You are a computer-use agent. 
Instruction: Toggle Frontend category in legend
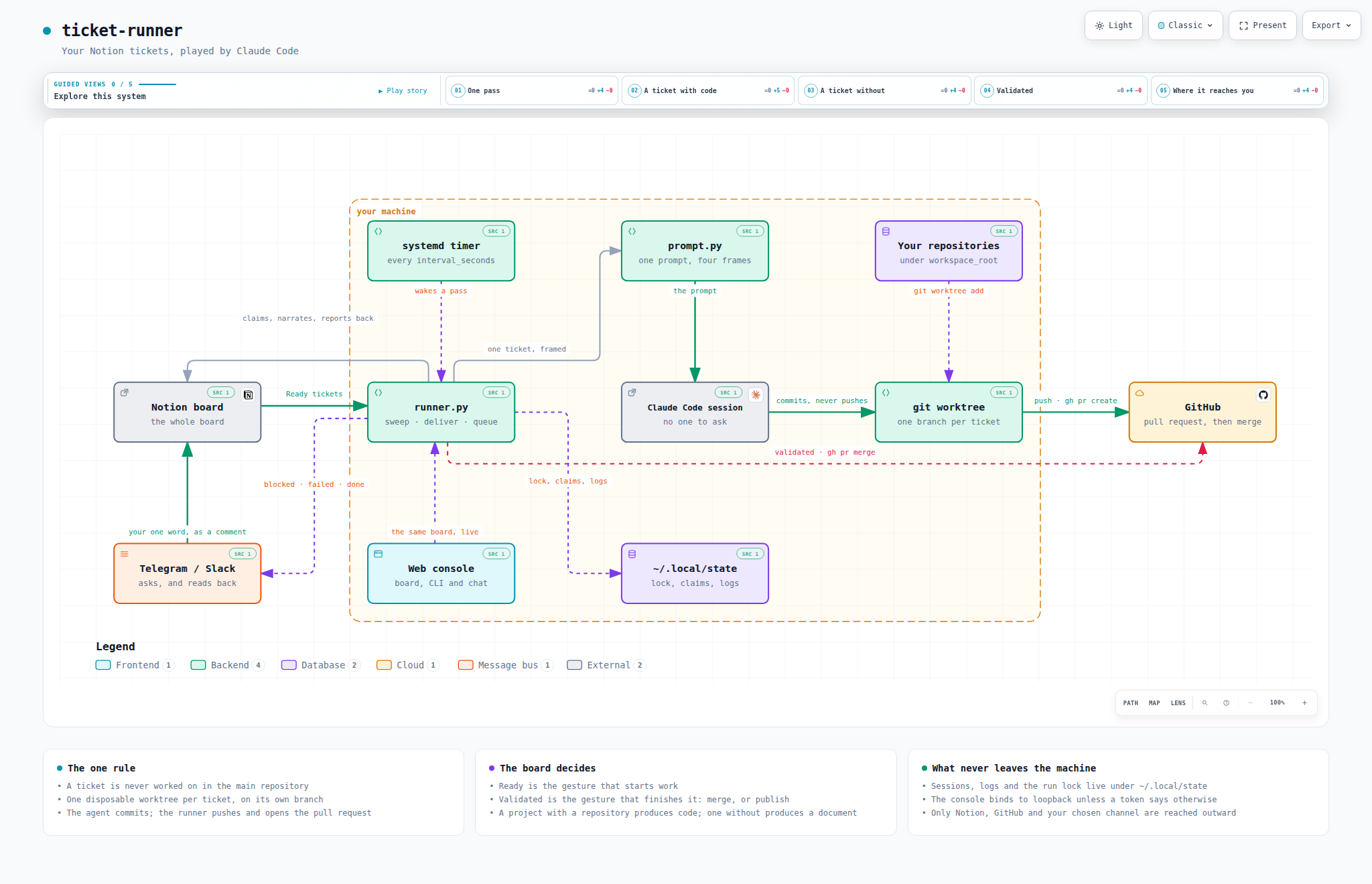pyautogui.click(x=135, y=665)
